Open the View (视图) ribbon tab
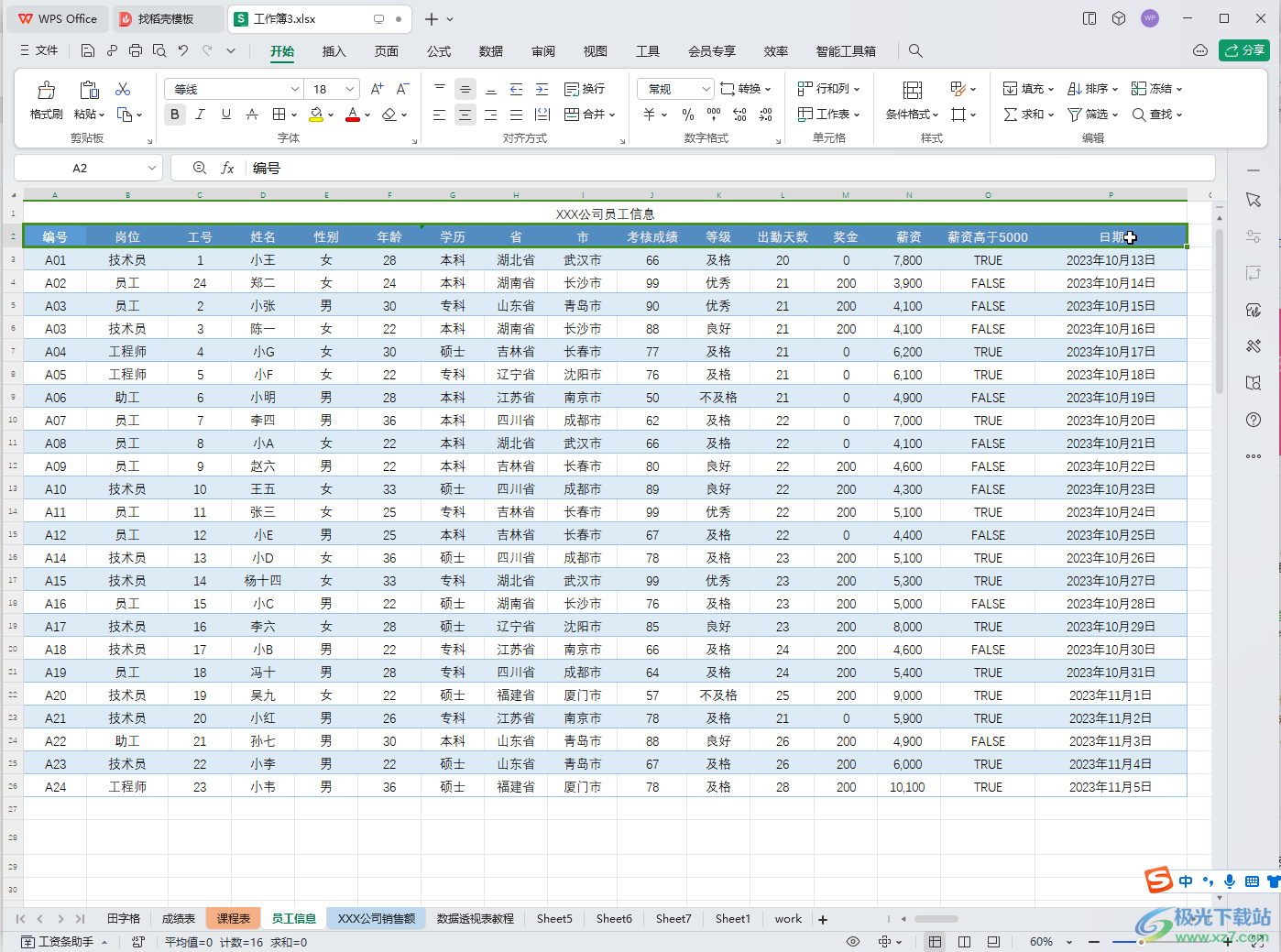 (x=596, y=51)
